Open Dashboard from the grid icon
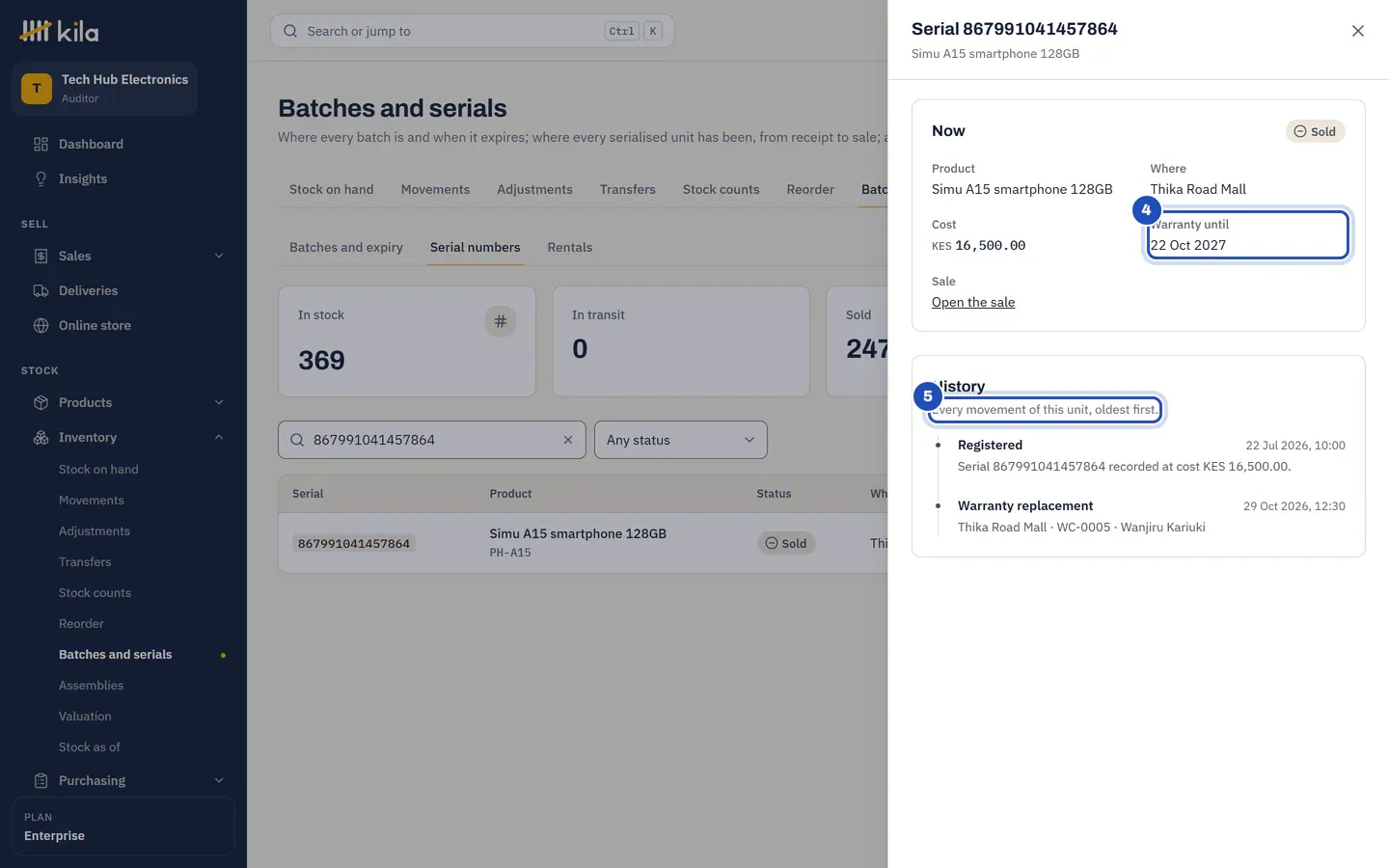1389x868 pixels. 41,144
